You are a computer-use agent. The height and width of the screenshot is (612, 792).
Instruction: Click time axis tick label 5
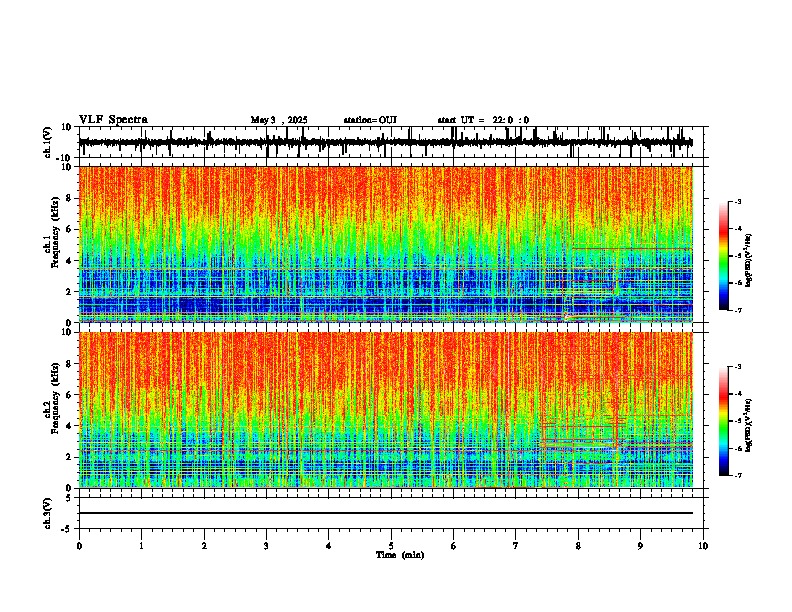(391, 546)
